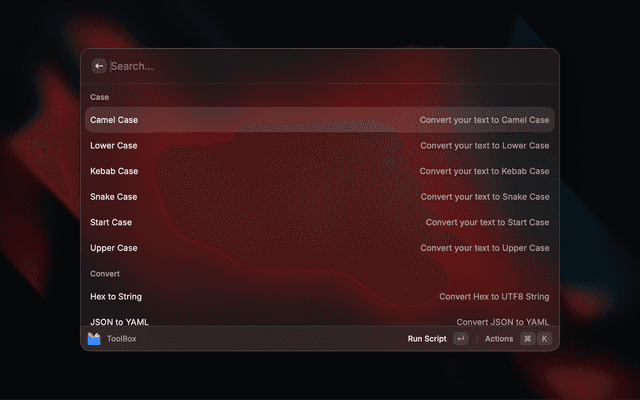Open the Actions panel
640x400 pixels.
(499, 338)
